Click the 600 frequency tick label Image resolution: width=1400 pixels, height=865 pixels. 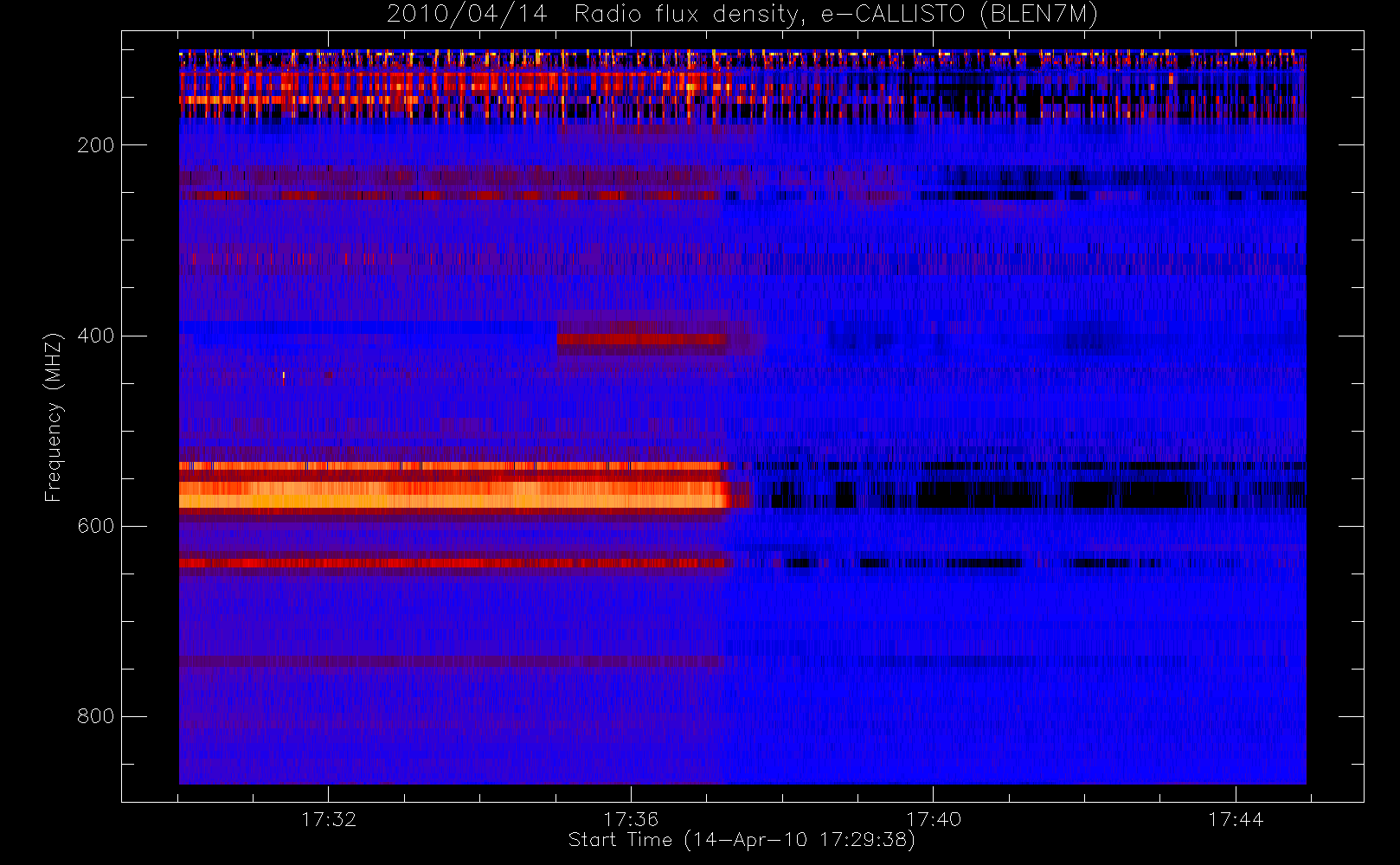tap(95, 526)
